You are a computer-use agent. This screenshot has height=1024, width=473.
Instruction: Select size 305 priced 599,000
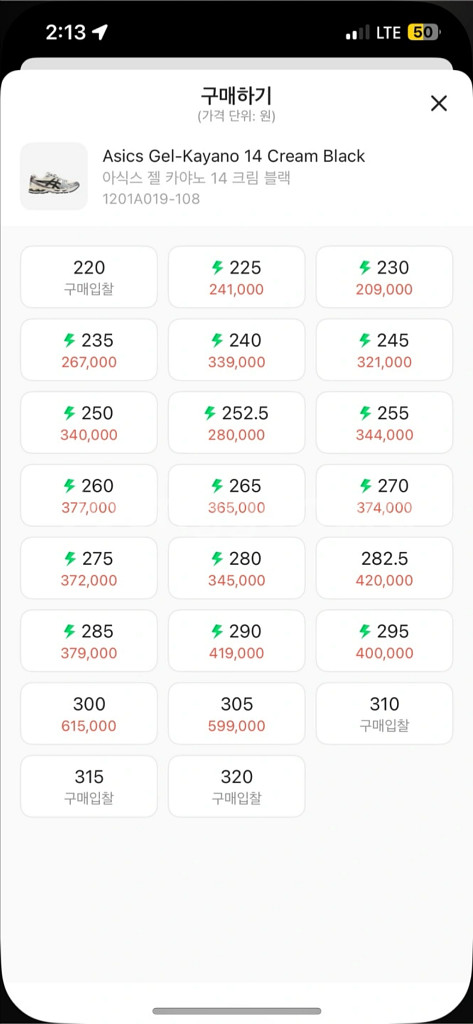click(236, 714)
